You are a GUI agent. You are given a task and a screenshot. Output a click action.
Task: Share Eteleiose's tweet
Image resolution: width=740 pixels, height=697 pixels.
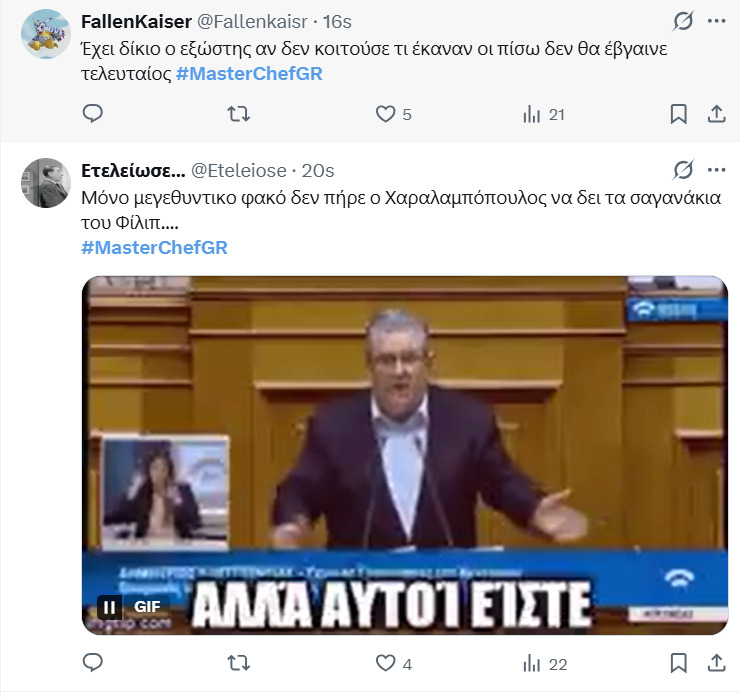pyautogui.click(x=716, y=663)
